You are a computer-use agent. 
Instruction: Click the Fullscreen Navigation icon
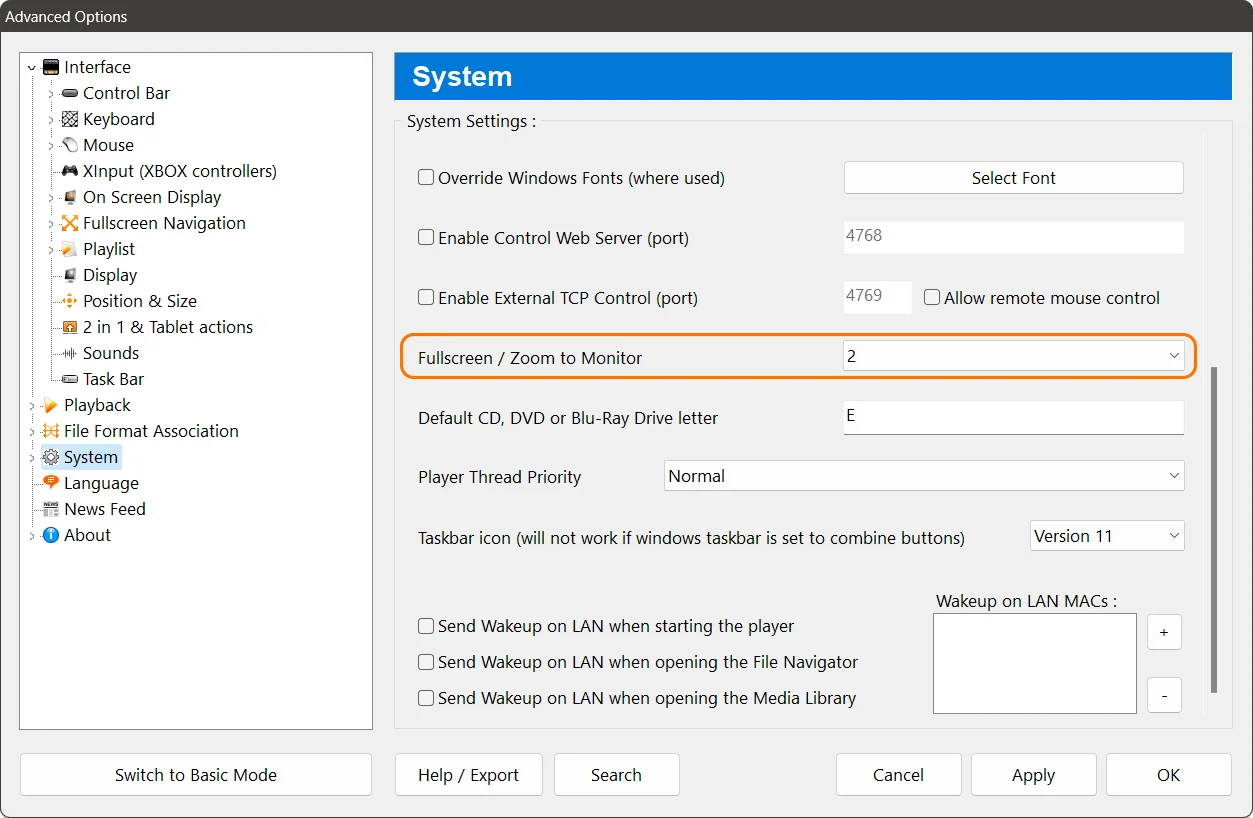tap(70, 223)
